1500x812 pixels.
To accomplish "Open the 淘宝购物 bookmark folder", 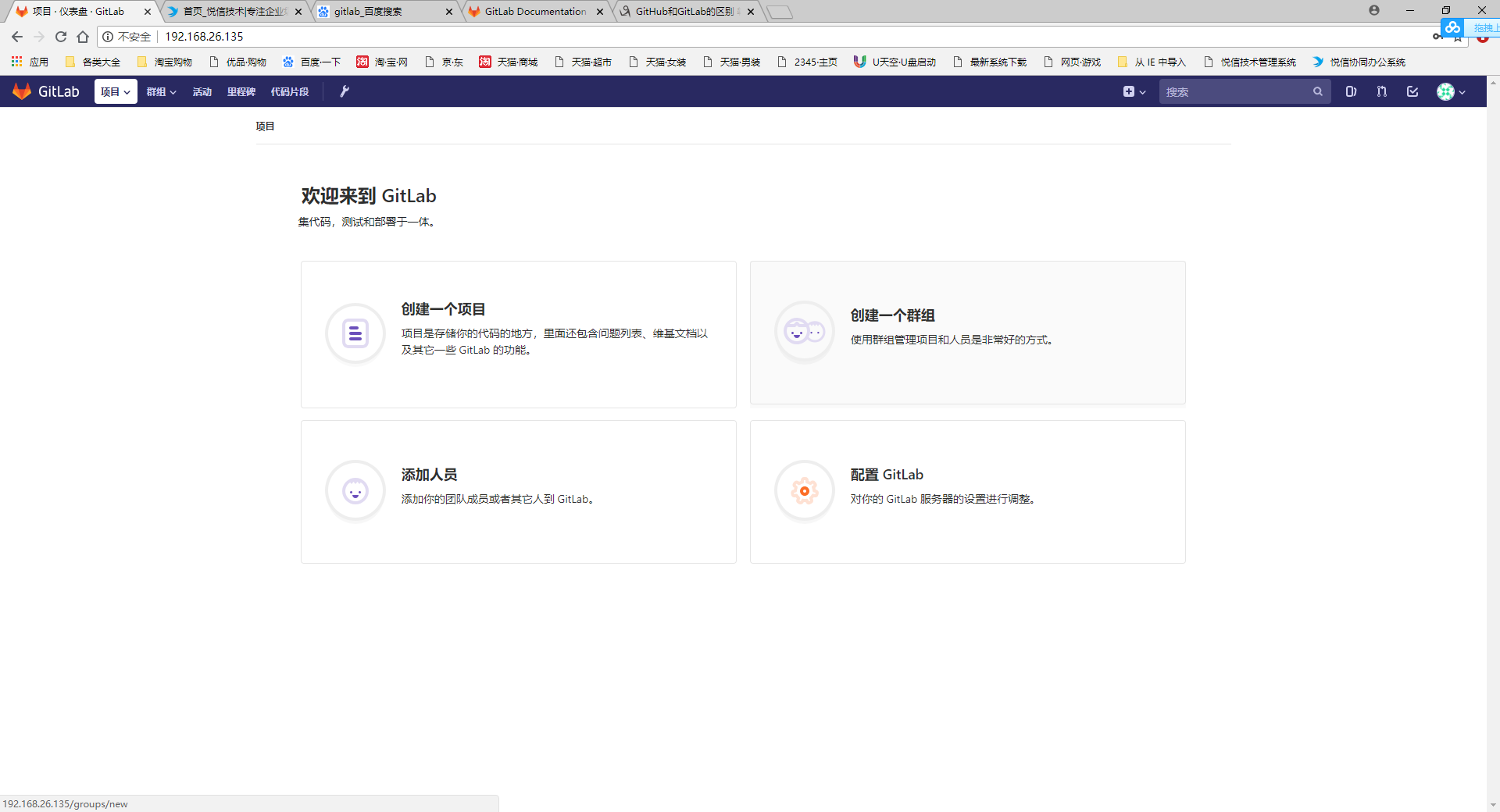I will coord(164,62).
